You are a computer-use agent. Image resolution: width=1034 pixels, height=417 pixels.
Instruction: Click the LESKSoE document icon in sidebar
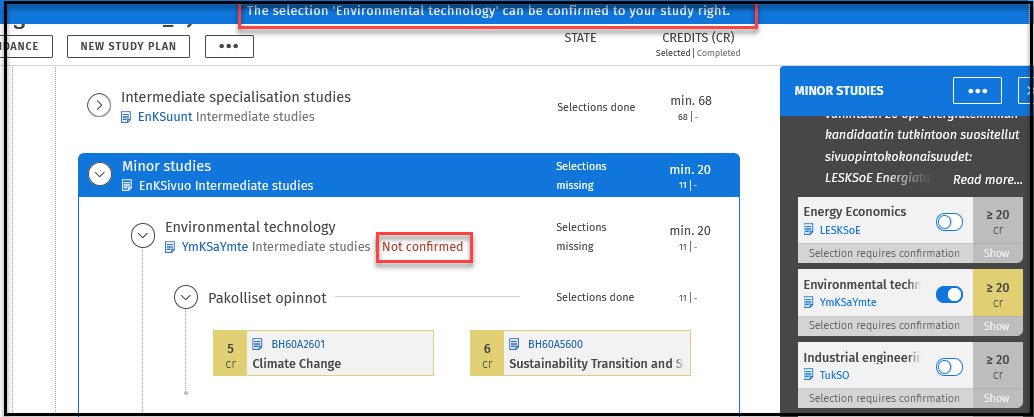click(x=809, y=230)
